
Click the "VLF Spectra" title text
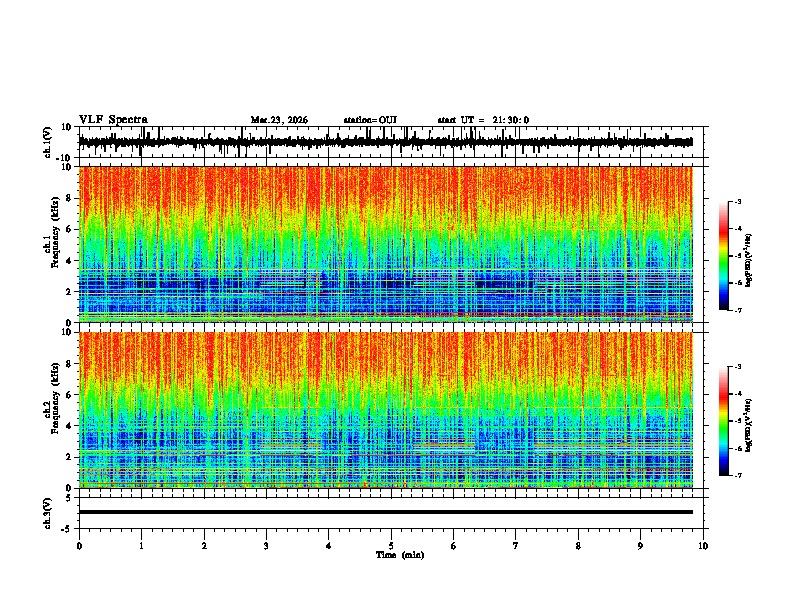click(x=113, y=120)
